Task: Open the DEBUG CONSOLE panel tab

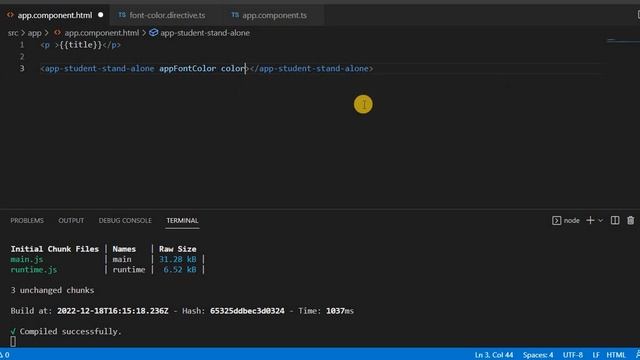Action: pyautogui.click(x=125, y=220)
